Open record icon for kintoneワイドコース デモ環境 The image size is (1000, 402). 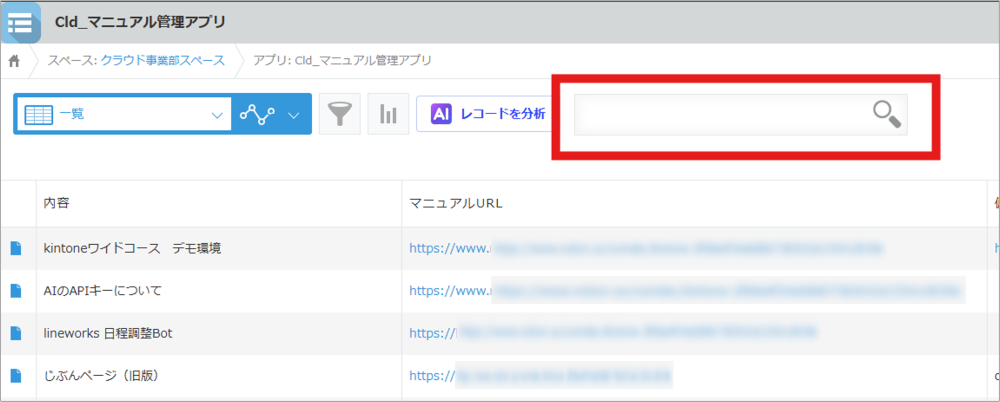pos(16,249)
